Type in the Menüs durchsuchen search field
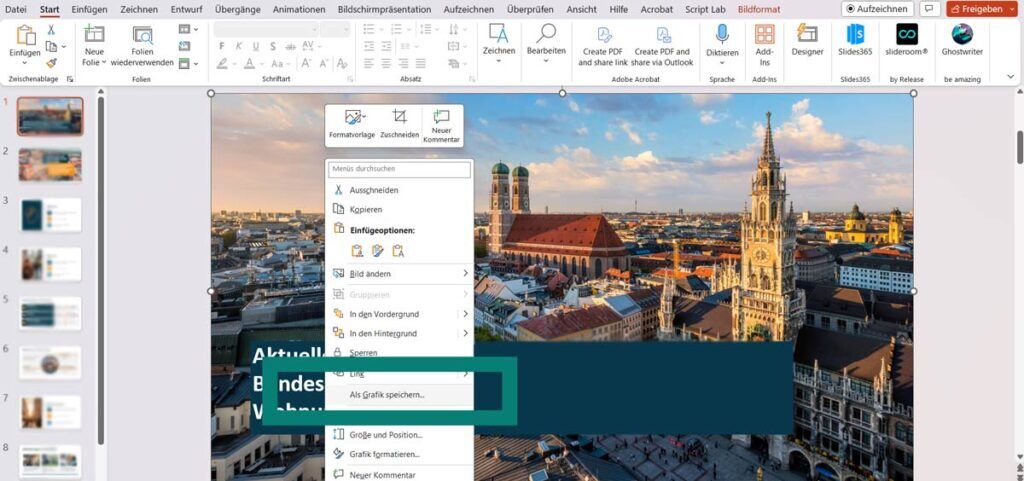The image size is (1024, 481). click(x=400, y=169)
